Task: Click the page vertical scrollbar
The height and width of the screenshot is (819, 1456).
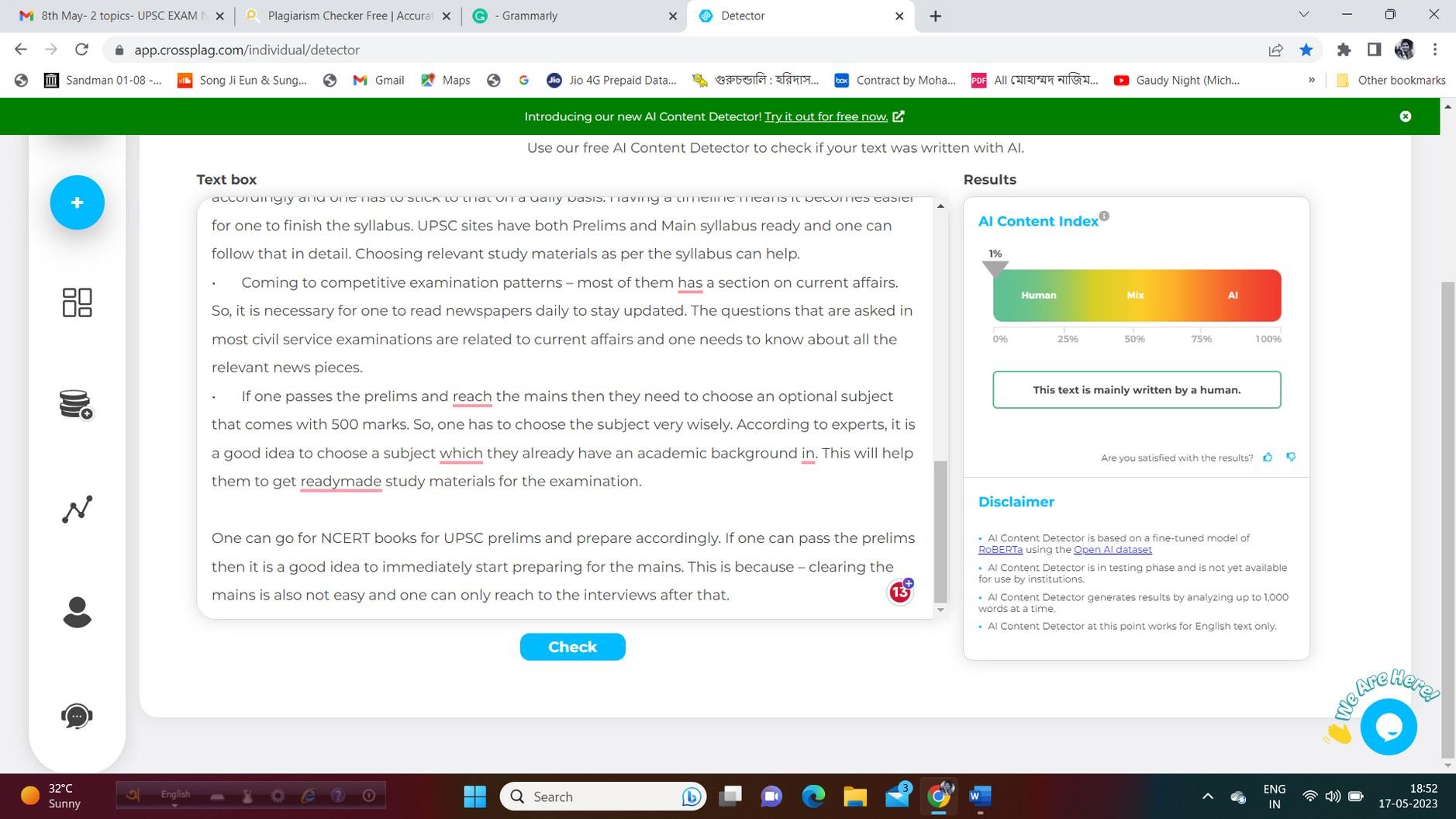Action: (x=1447, y=520)
